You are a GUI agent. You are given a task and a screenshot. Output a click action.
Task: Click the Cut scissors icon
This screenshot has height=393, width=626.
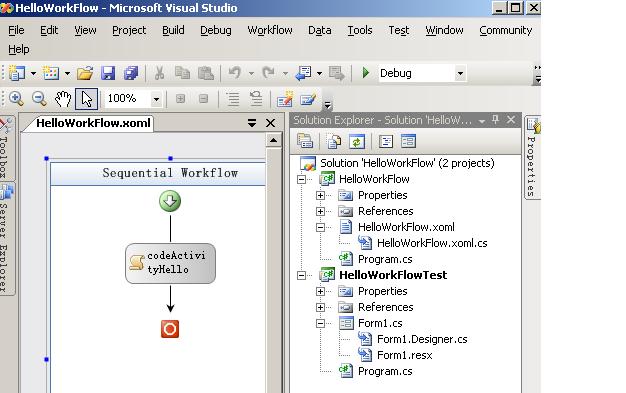click(x=159, y=73)
